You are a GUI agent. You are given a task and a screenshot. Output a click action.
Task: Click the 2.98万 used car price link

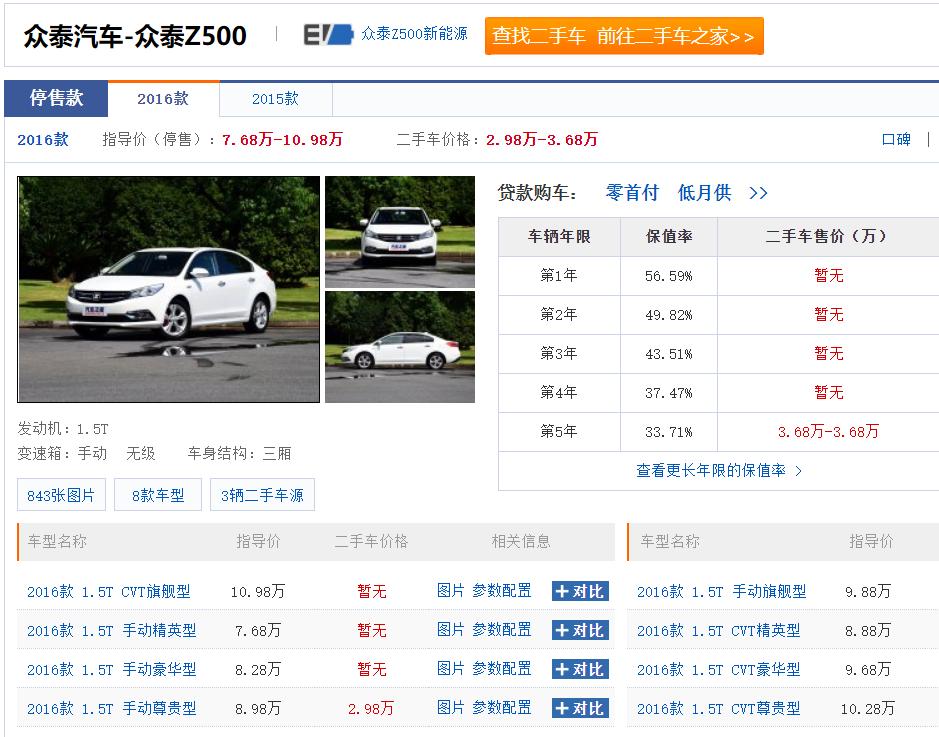[371, 708]
